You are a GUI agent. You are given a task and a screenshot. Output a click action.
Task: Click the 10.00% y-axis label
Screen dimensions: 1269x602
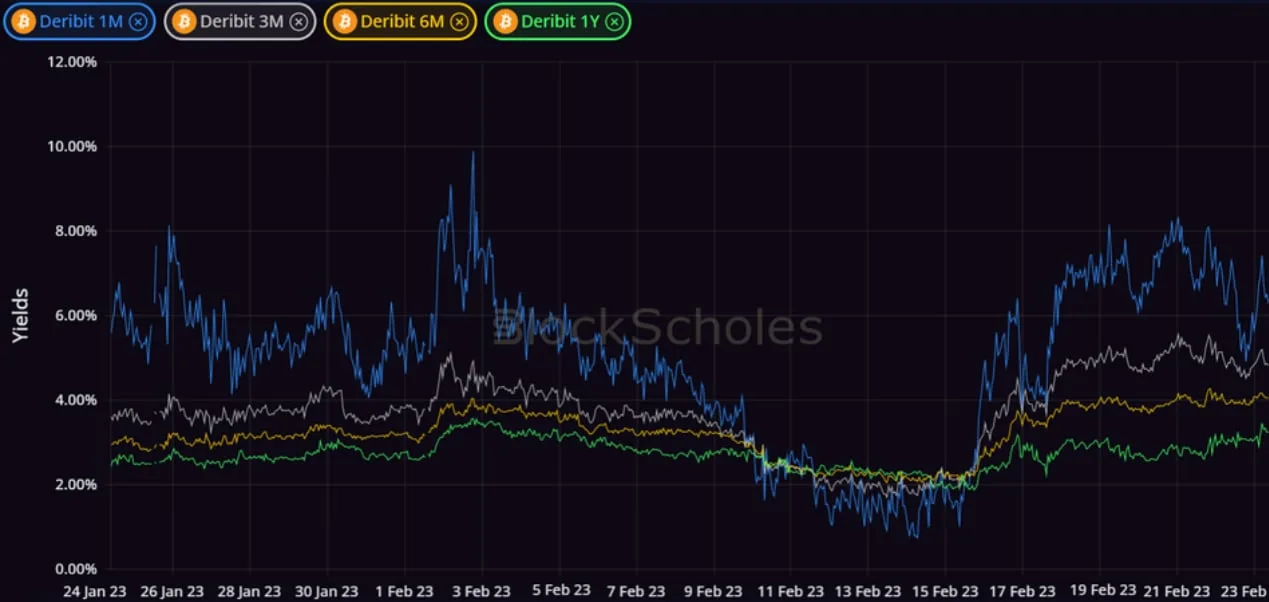click(x=73, y=146)
